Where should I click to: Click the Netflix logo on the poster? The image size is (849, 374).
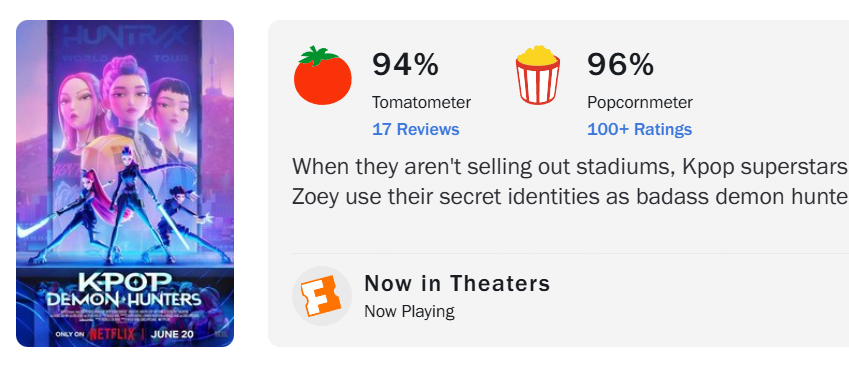111,333
